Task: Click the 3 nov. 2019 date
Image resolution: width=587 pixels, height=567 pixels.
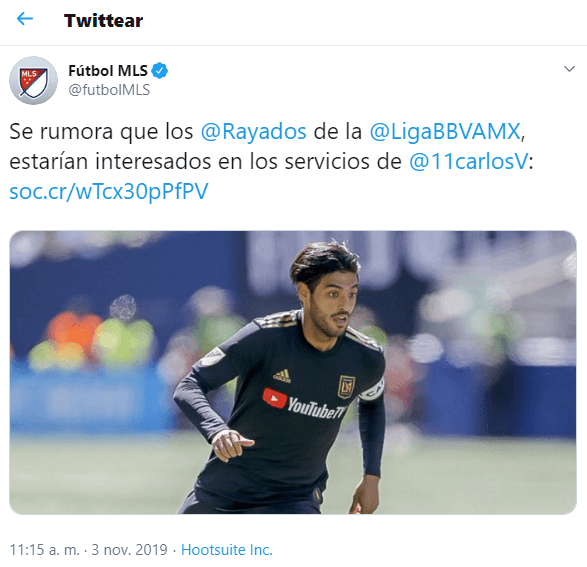Action: click(130, 550)
